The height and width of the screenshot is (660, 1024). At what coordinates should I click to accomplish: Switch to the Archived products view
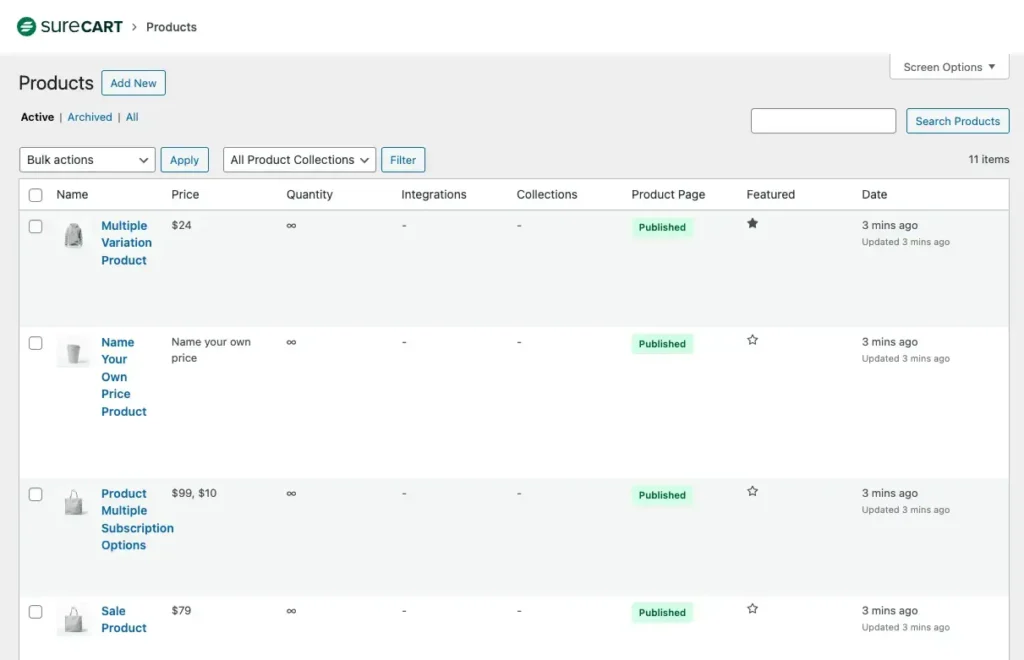coord(89,117)
